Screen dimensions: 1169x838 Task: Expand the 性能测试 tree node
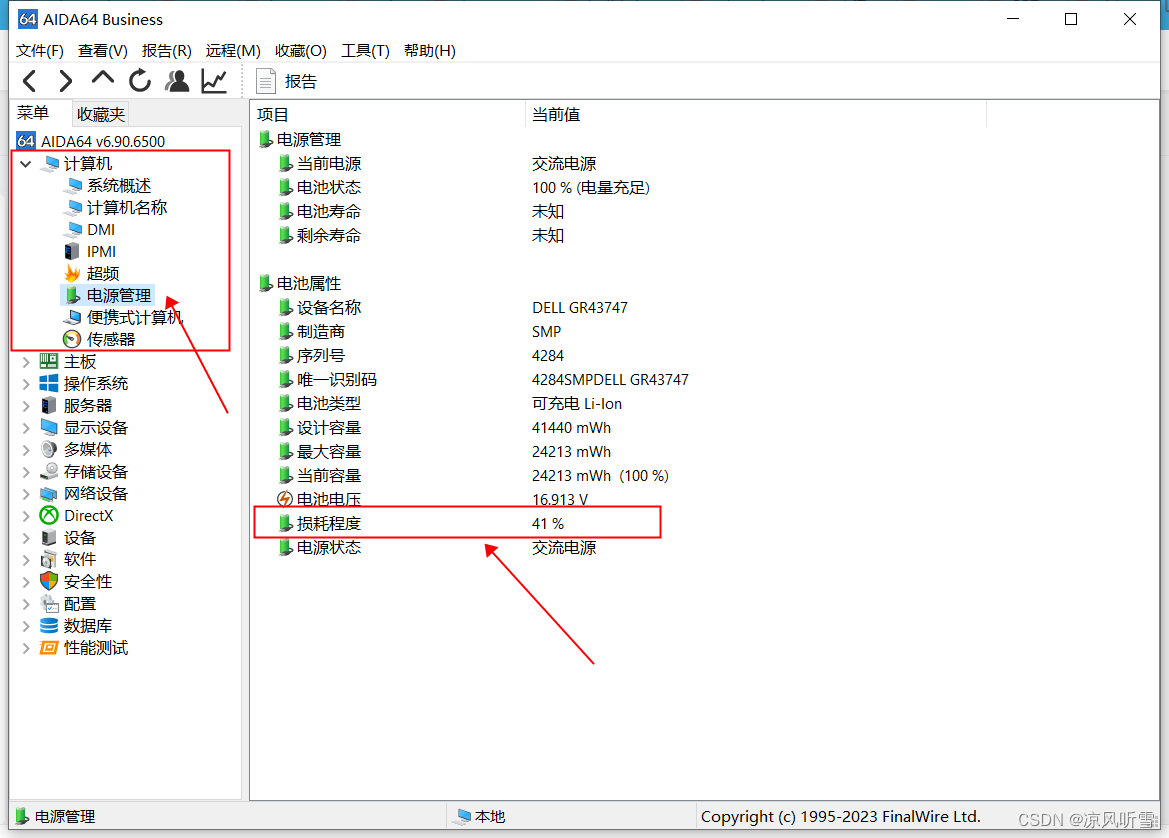click(26, 648)
